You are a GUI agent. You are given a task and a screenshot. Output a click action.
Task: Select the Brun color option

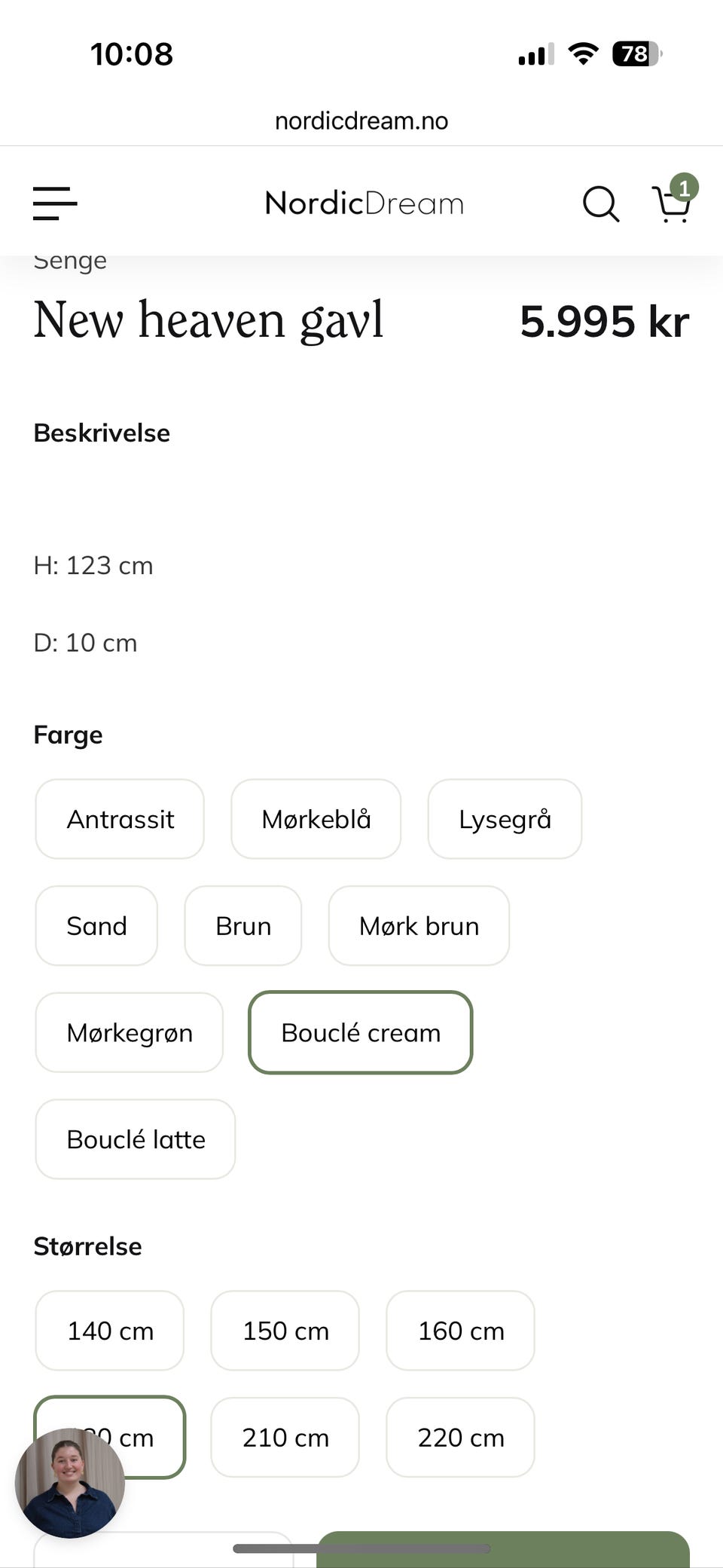tap(243, 926)
